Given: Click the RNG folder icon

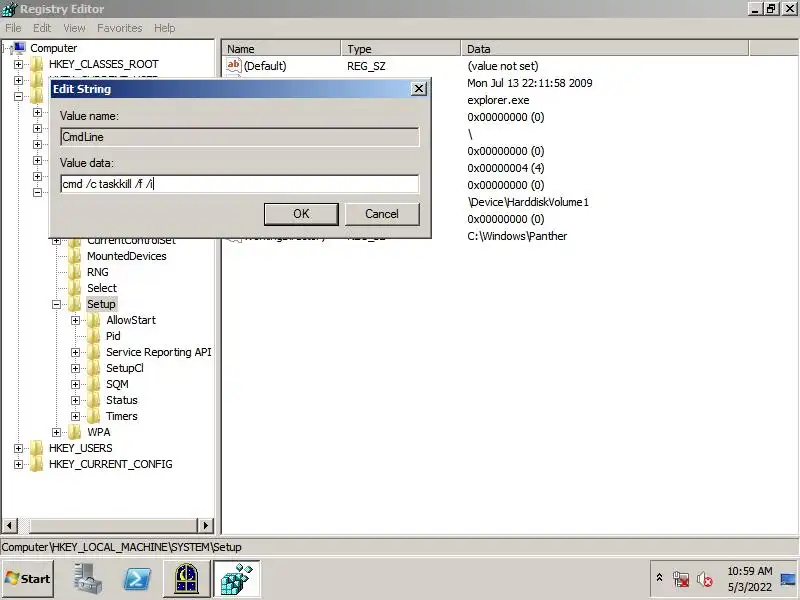Looking at the screenshot, I should point(75,272).
